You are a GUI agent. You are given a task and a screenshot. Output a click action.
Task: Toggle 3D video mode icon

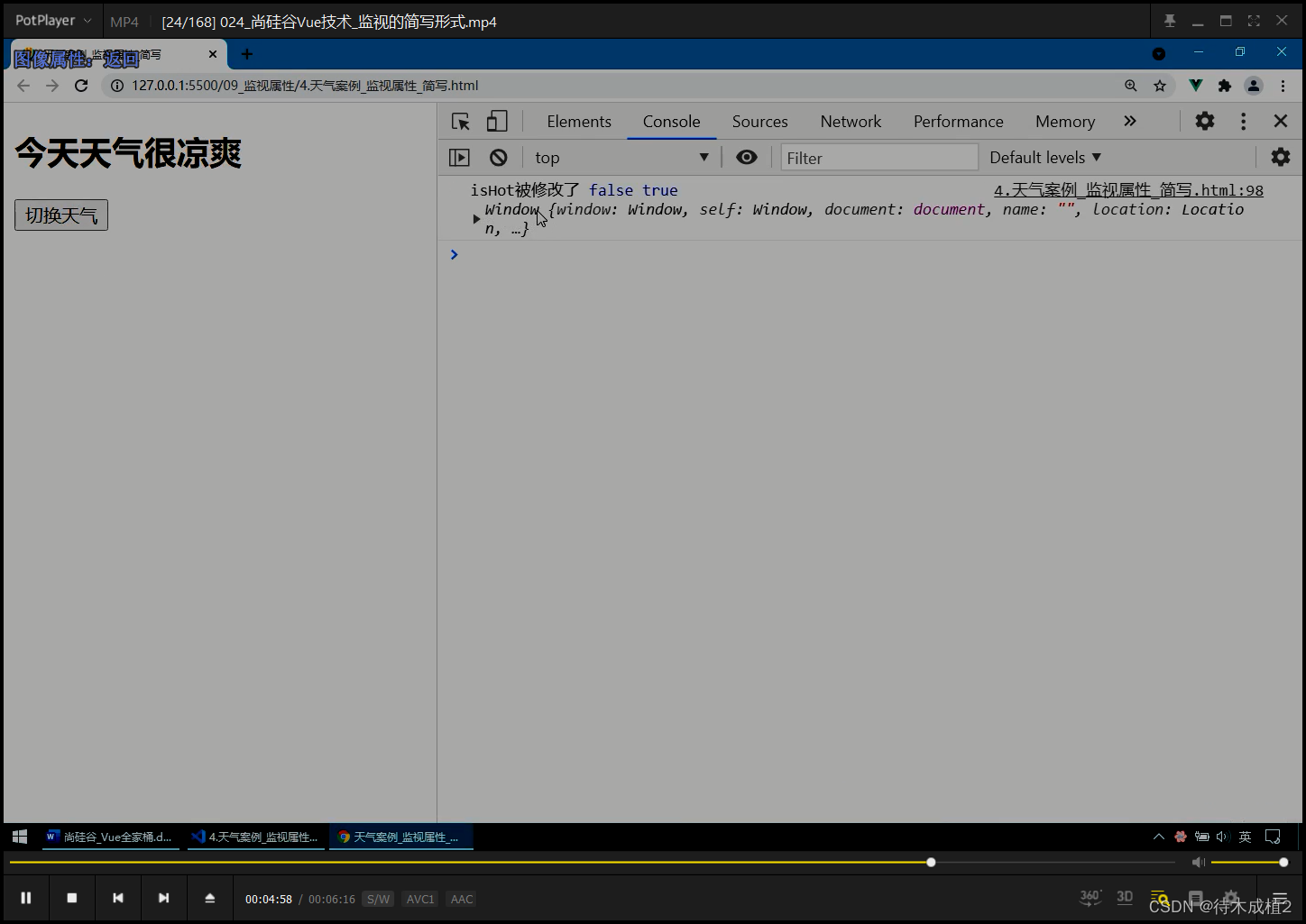pos(1125,897)
